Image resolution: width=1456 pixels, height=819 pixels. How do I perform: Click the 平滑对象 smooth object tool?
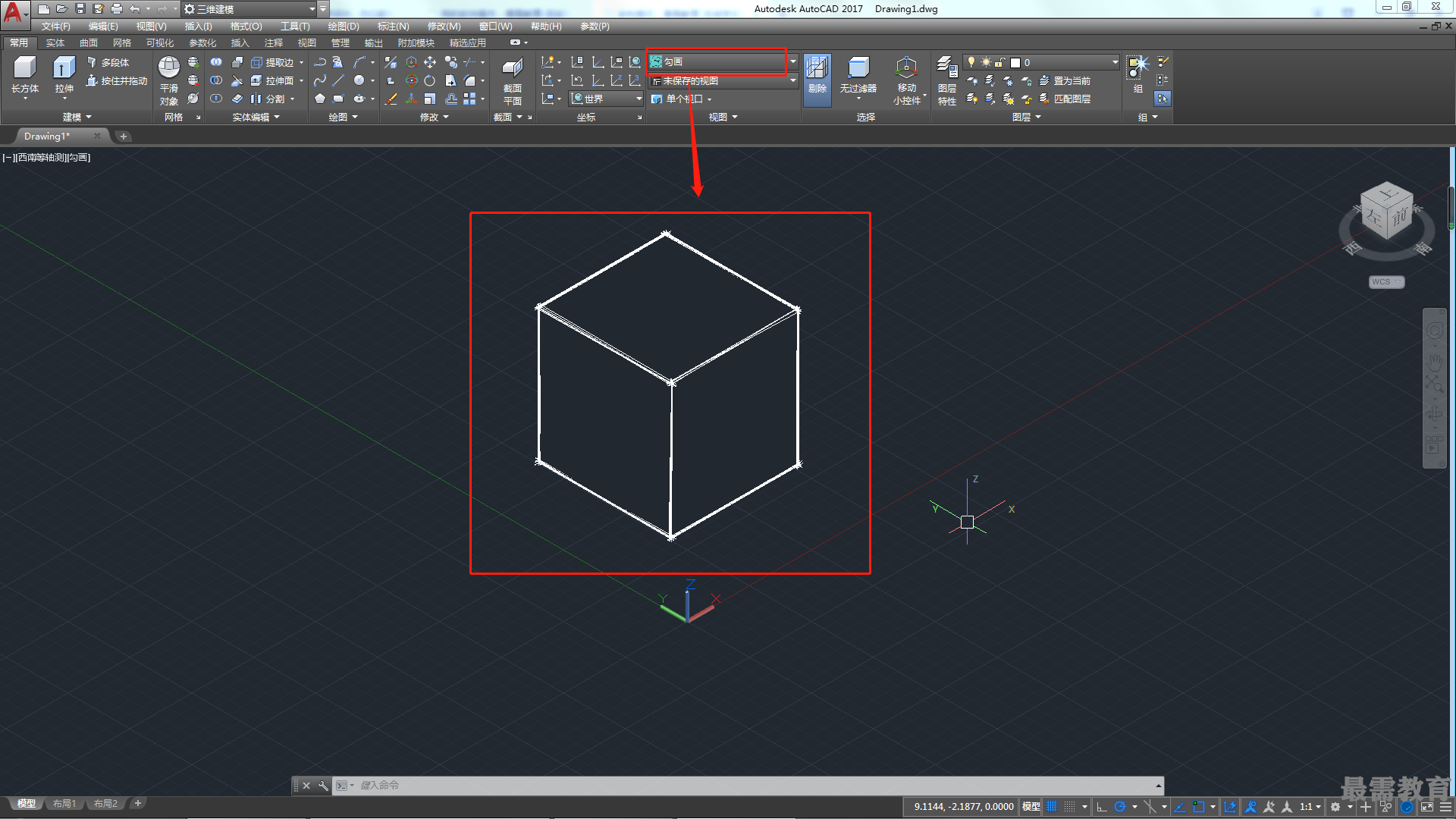[169, 80]
